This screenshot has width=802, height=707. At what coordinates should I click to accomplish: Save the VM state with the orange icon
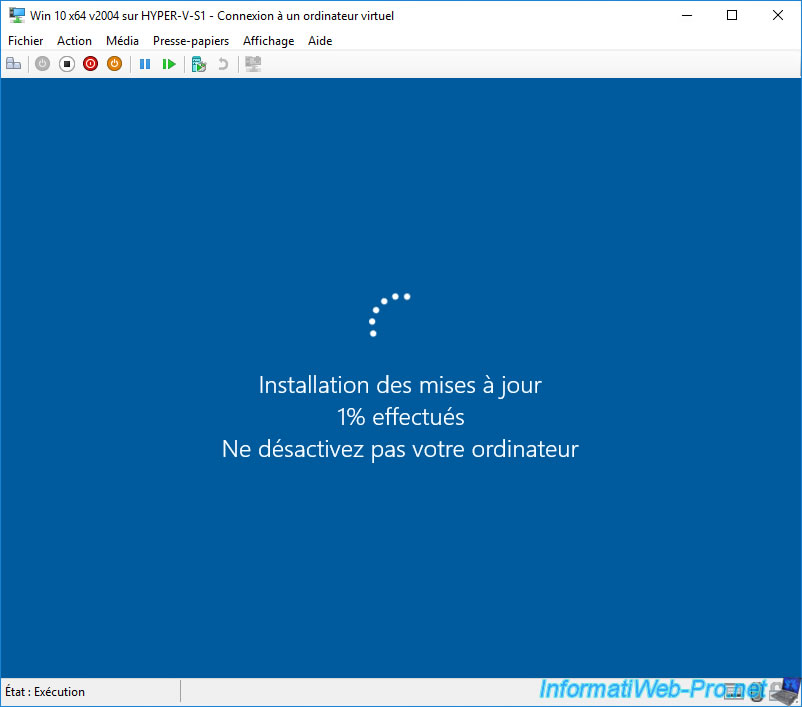tap(115, 64)
